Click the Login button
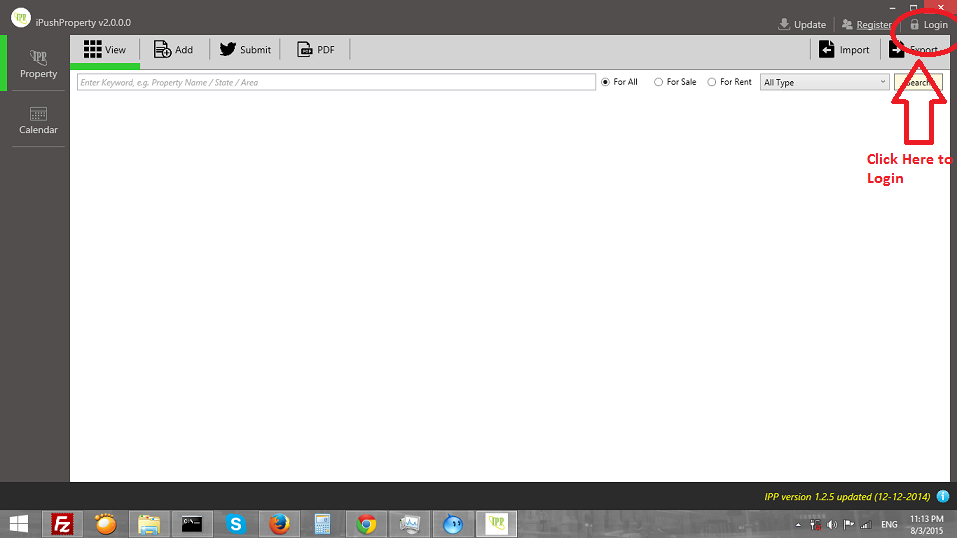957x538 pixels. tap(928, 25)
